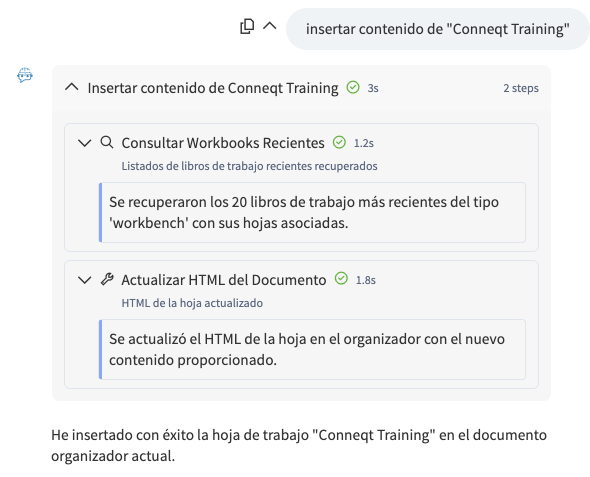Click the 1.2s duration label
Image resolution: width=590 pixels, height=477 pixels.
coord(364,143)
